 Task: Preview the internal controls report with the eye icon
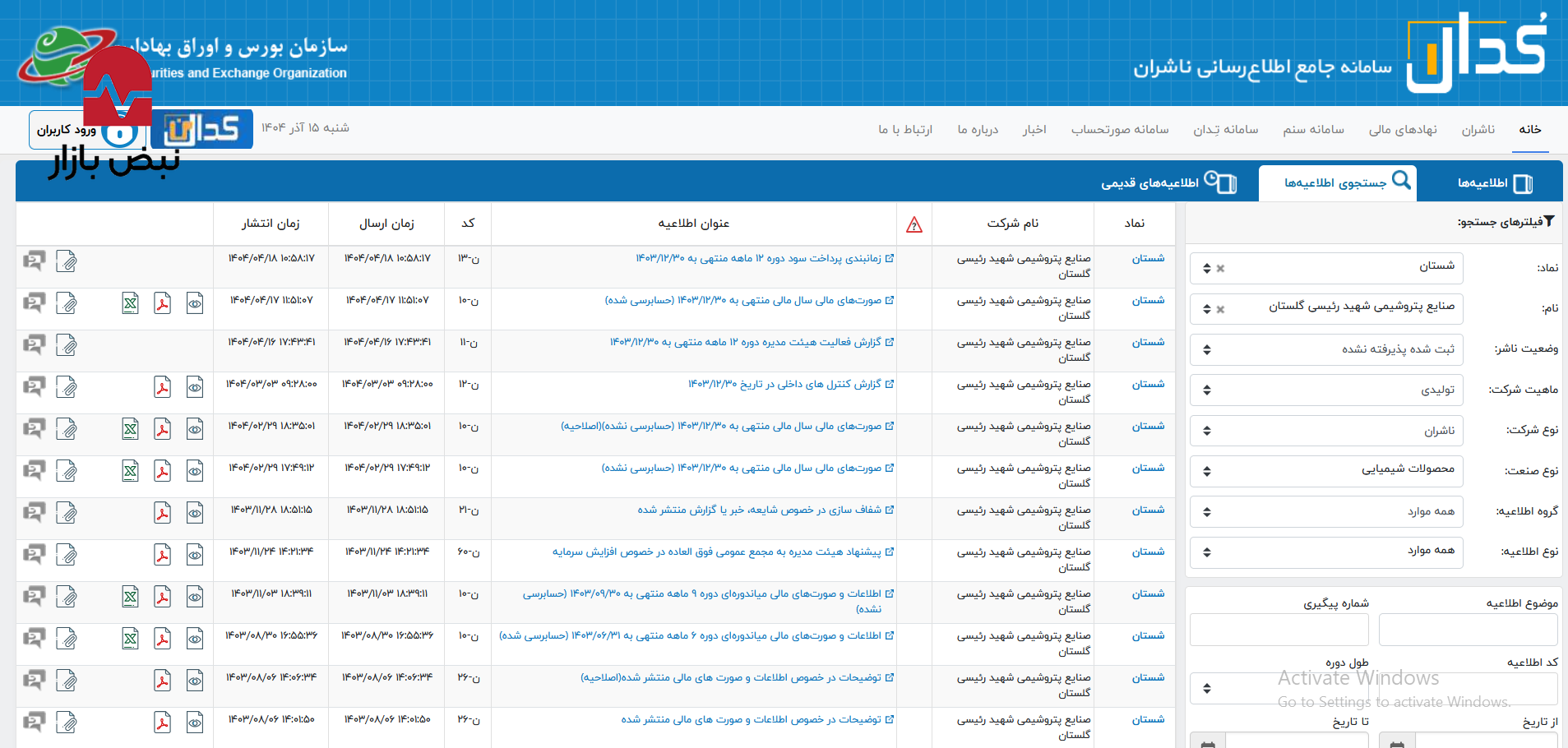pos(195,386)
